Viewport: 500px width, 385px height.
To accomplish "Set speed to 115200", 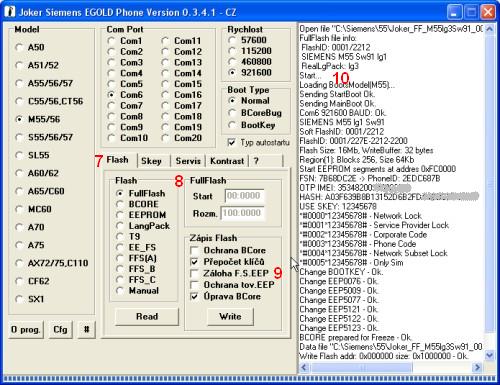I will coord(232,51).
